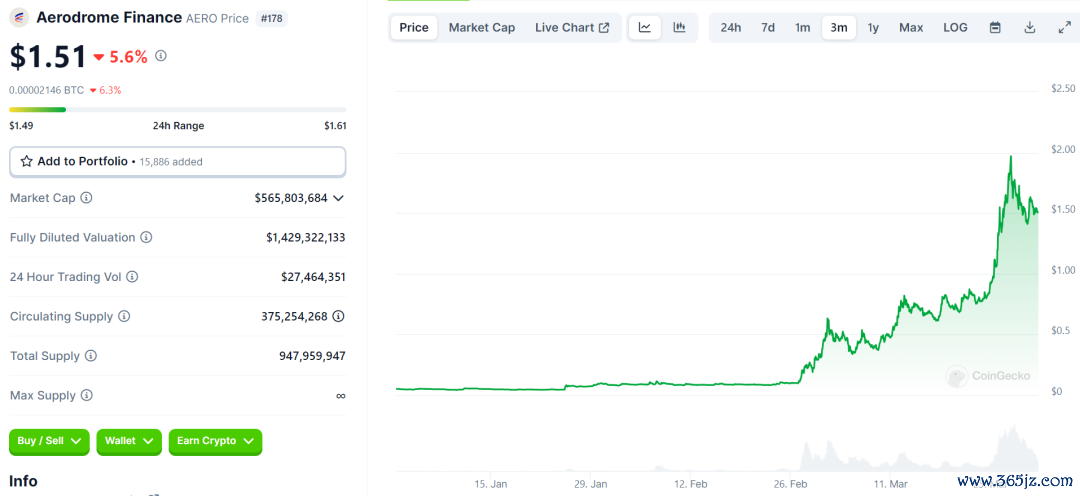Click the 947,959,947 total supply value

pyautogui.click(x=312, y=356)
